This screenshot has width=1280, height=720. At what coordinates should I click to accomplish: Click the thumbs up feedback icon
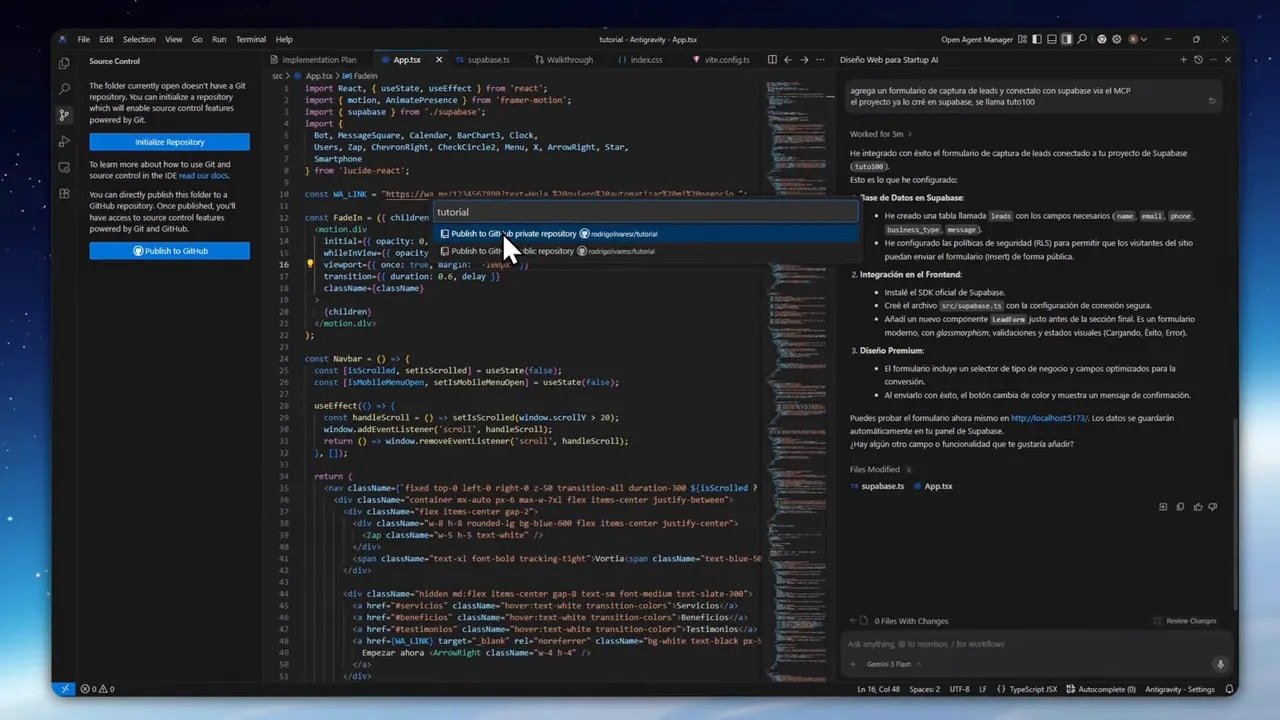coord(1198,507)
